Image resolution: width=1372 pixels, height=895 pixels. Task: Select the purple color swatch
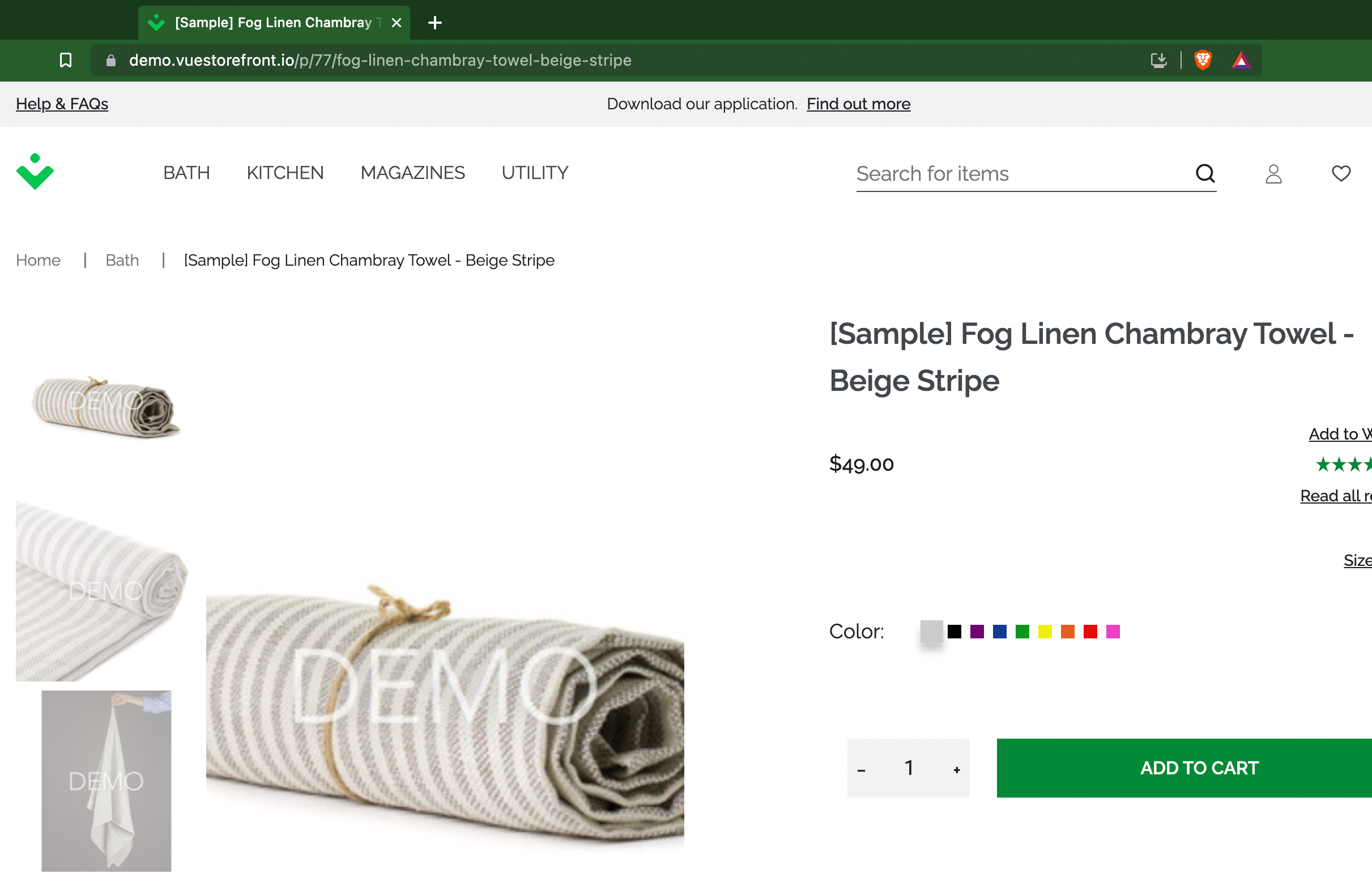pyautogui.click(x=977, y=632)
